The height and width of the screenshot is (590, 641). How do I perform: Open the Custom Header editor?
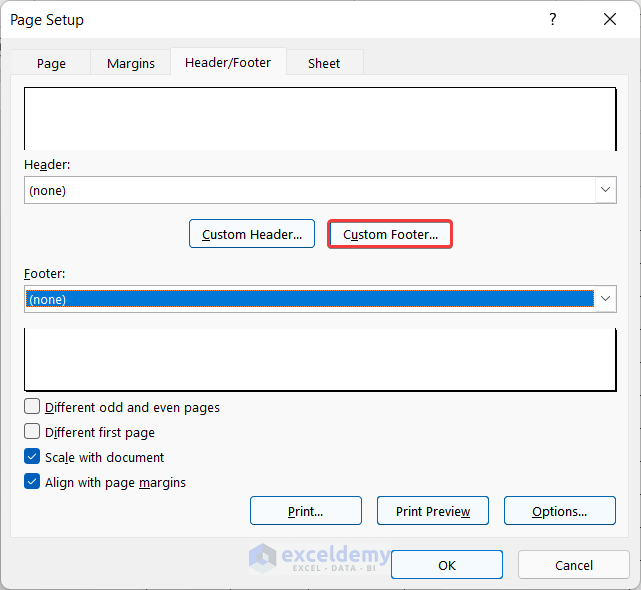pyautogui.click(x=252, y=234)
